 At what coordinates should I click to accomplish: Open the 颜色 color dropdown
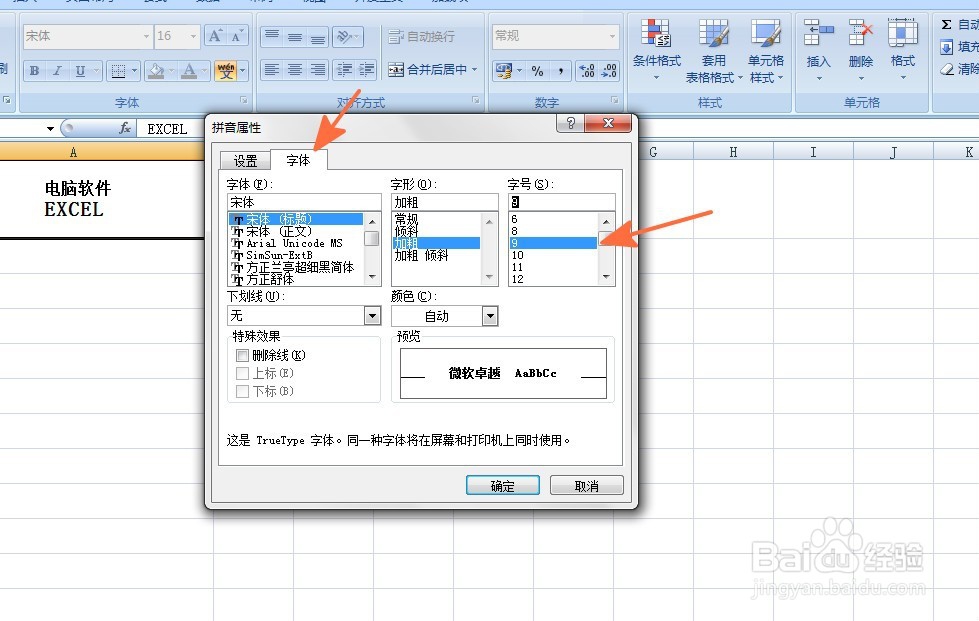[490, 316]
